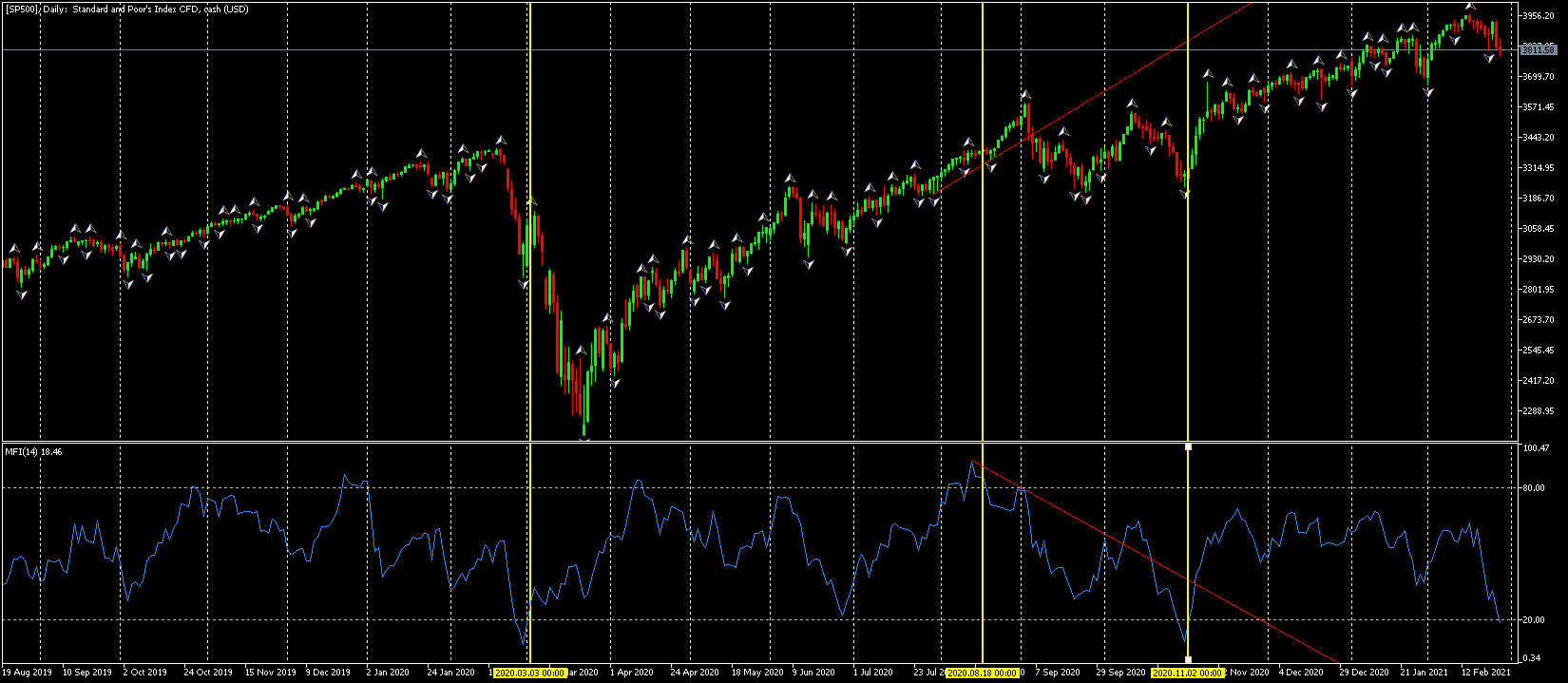
Task: Click the 24 Oct 2019 date label
Action: pyautogui.click(x=208, y=673)
